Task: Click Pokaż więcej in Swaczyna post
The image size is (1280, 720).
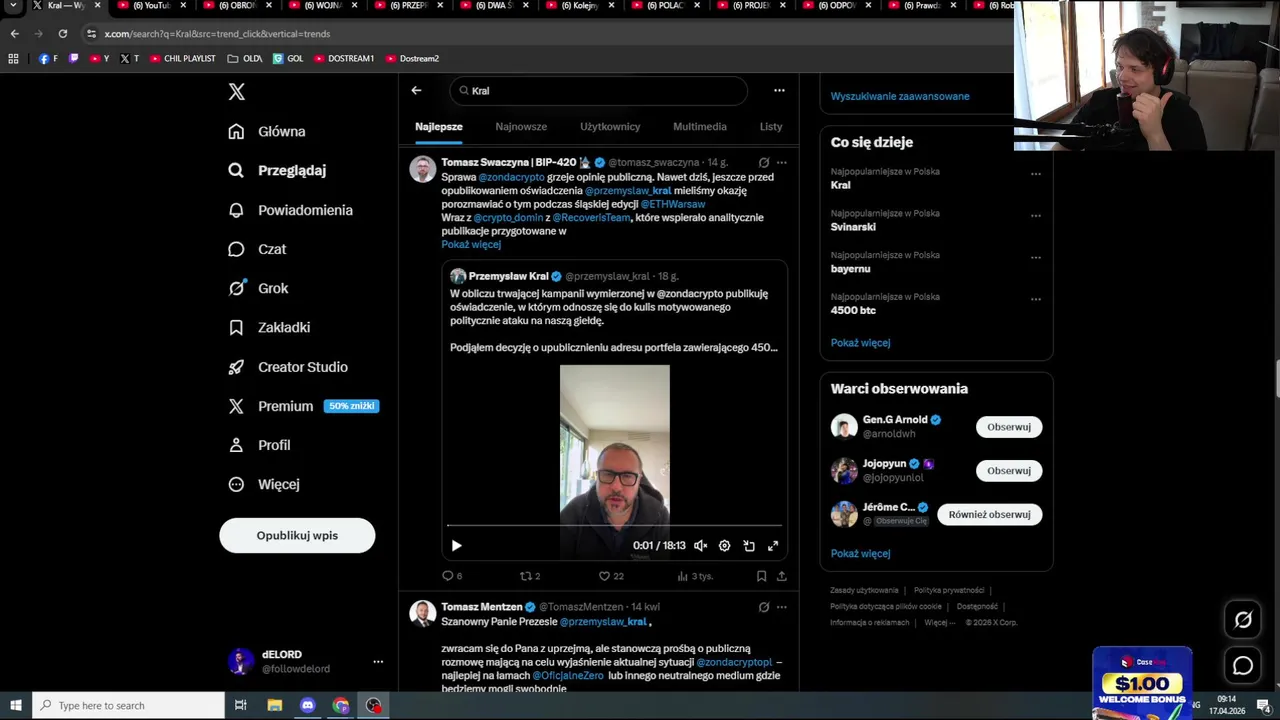Action: [x=471, y=244]
